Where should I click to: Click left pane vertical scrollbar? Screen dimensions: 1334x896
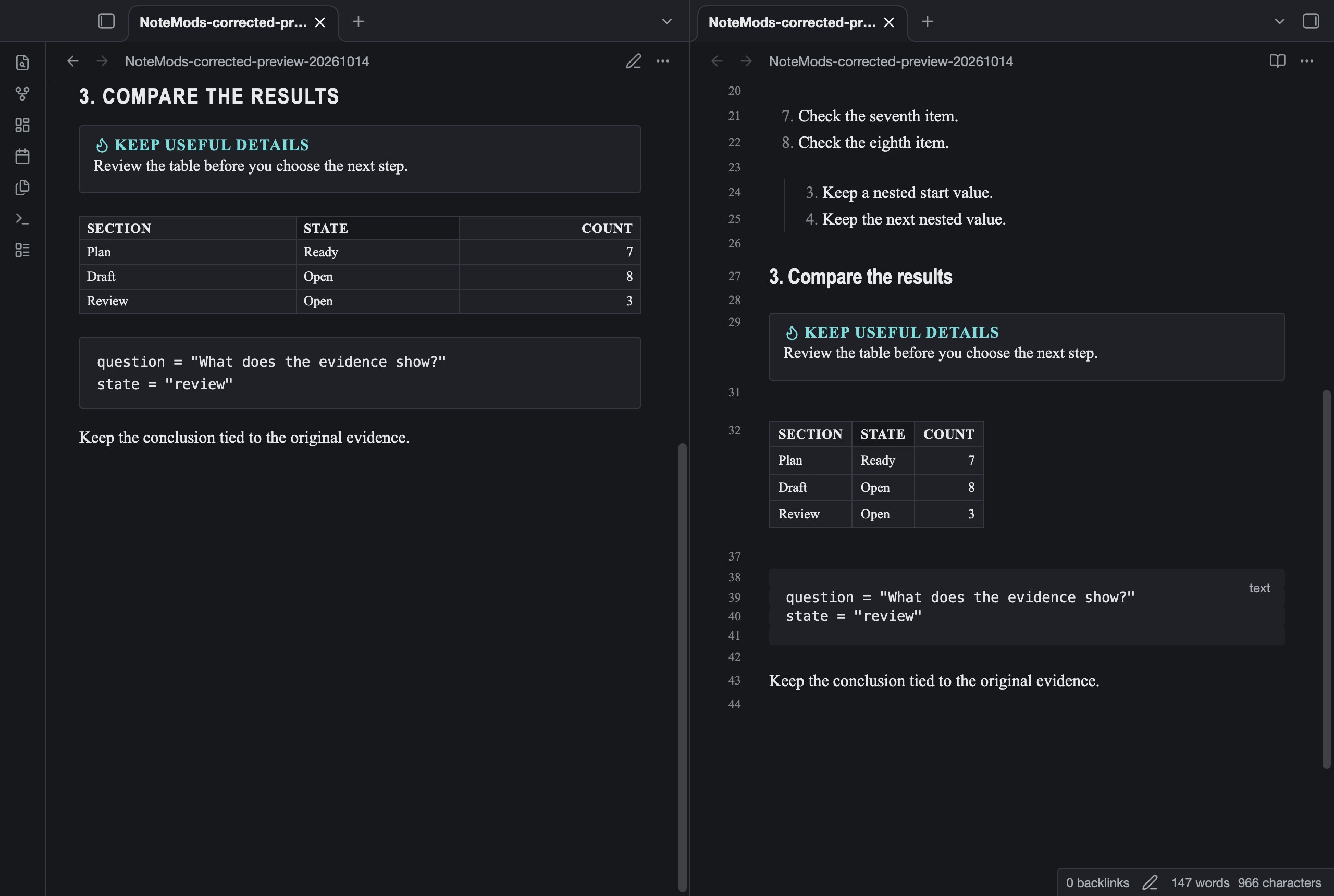682,667
